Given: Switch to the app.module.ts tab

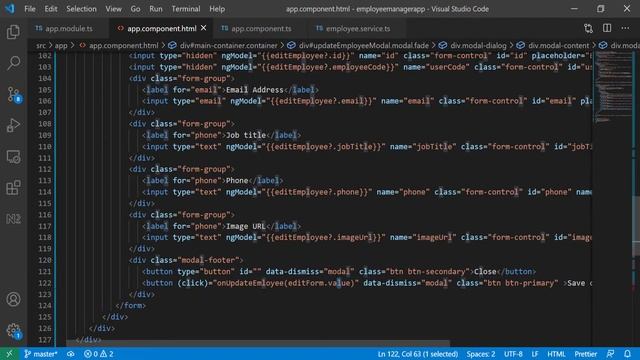Looking at the screenshot, I should point(69,28).
